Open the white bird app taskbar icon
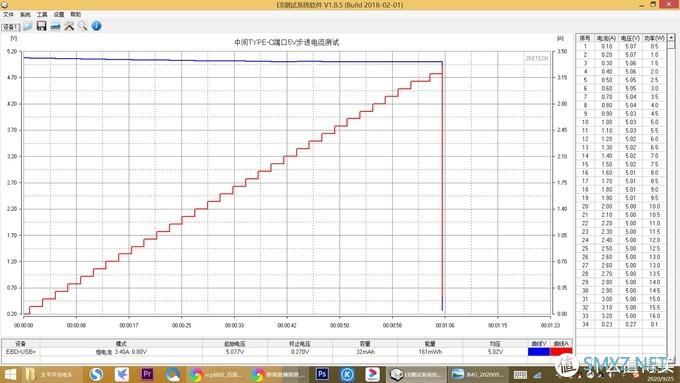Viewport: 680px width, 383px height. (122, 374)
